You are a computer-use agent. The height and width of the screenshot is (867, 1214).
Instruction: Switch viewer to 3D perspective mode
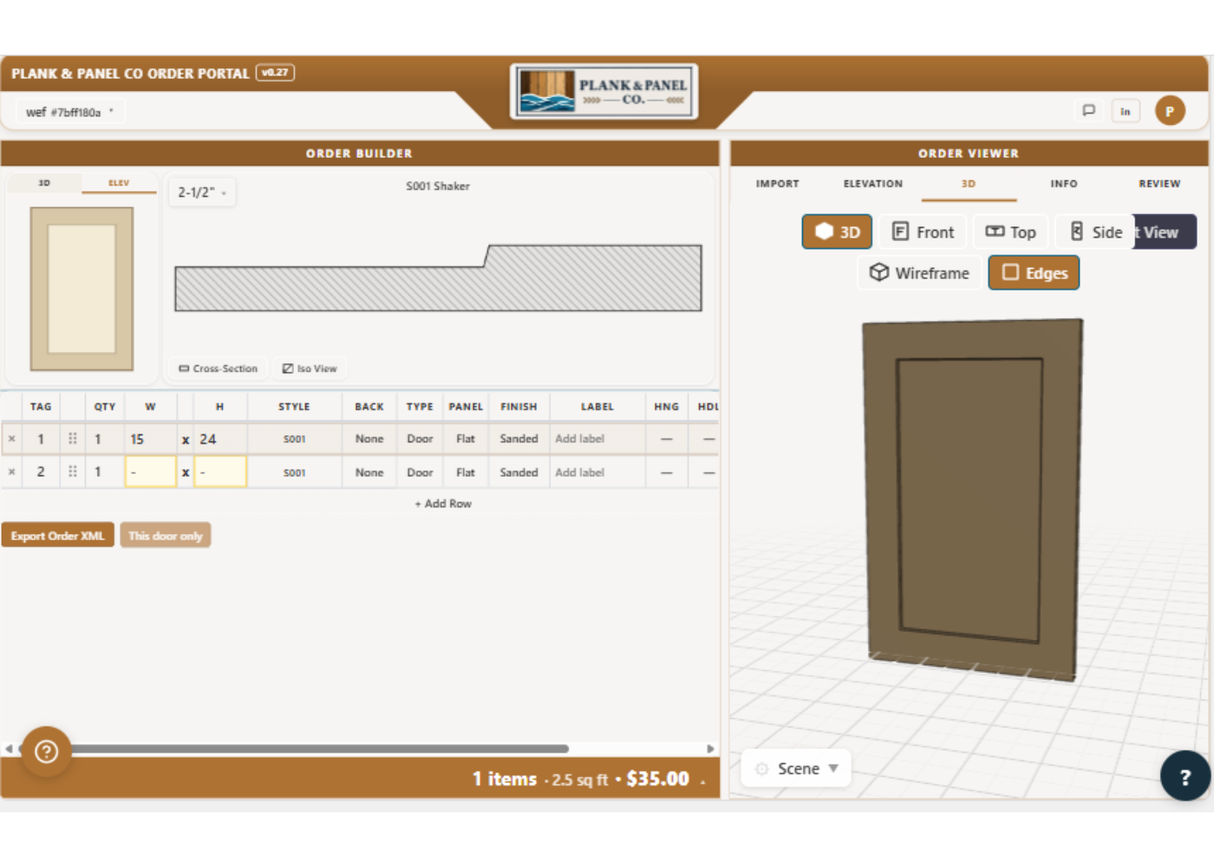click(838, 232)
